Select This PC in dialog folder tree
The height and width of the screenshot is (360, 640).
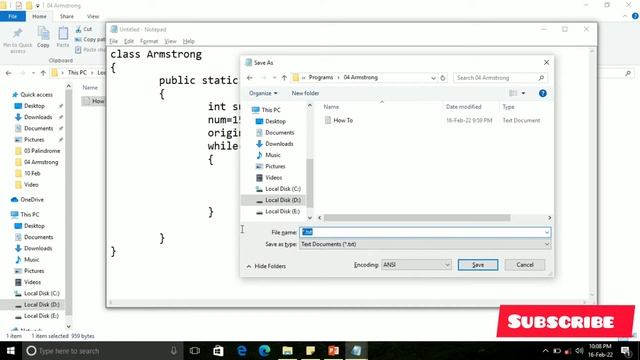click(271, 110)
